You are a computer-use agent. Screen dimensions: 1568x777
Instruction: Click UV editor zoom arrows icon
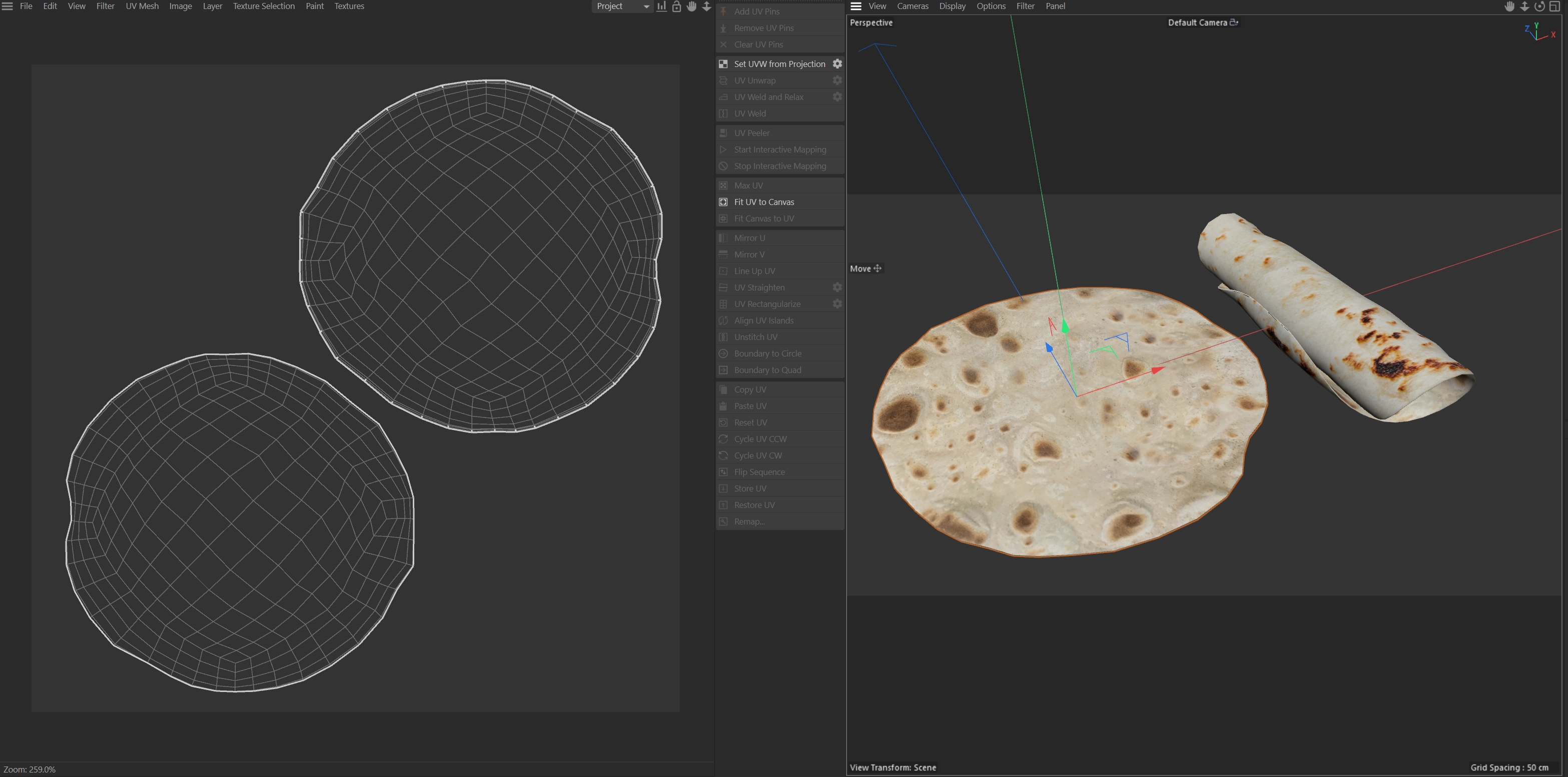click(x=706, y=6)
